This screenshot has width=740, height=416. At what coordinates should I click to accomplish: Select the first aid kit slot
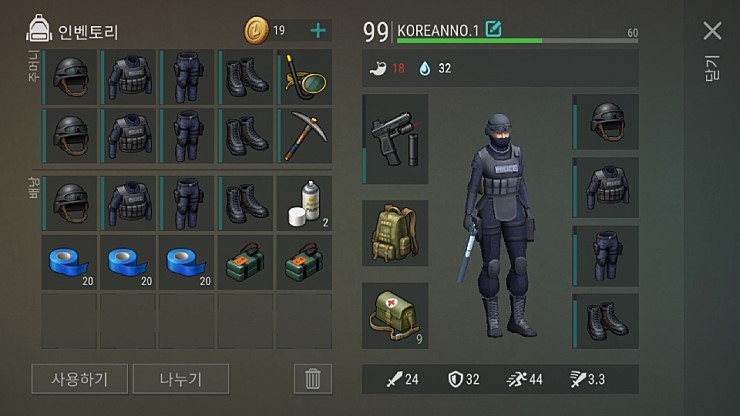395,315
